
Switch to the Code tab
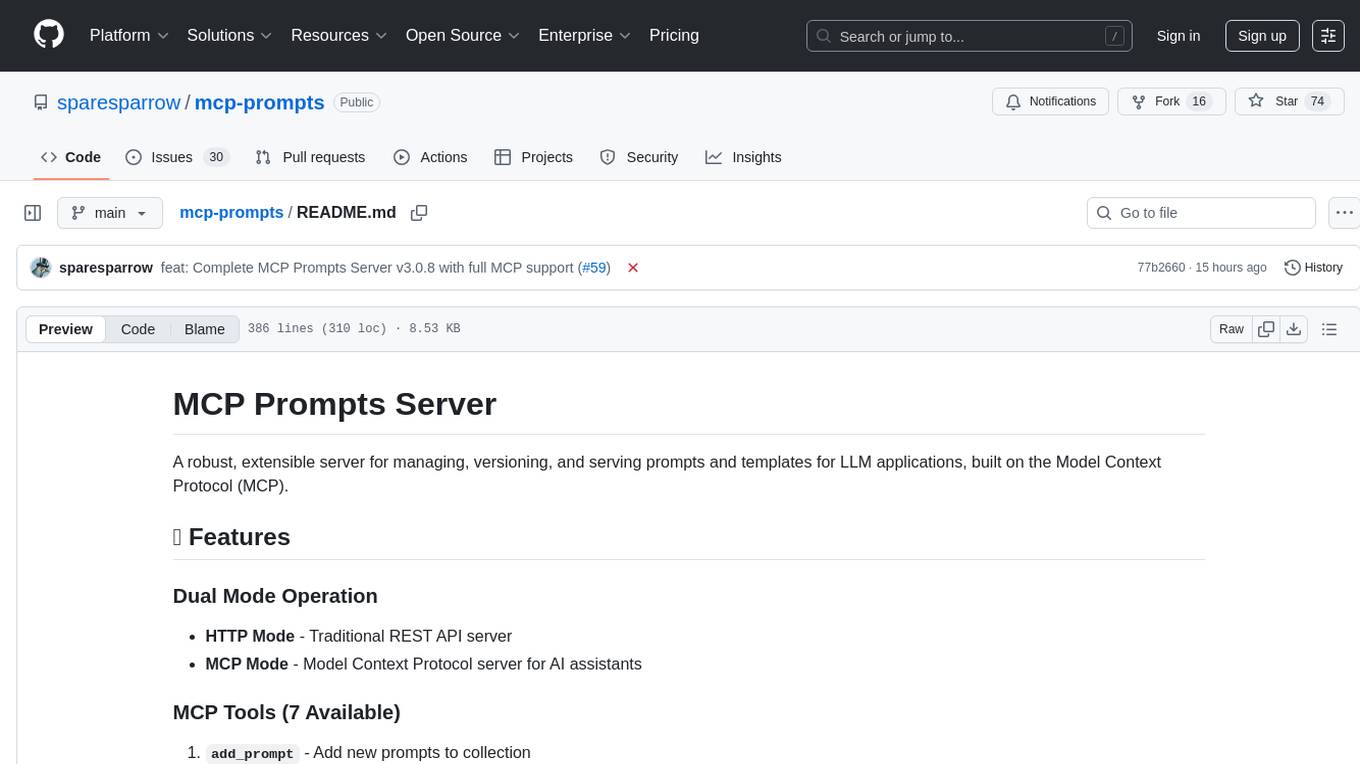[x=71, y=157]
